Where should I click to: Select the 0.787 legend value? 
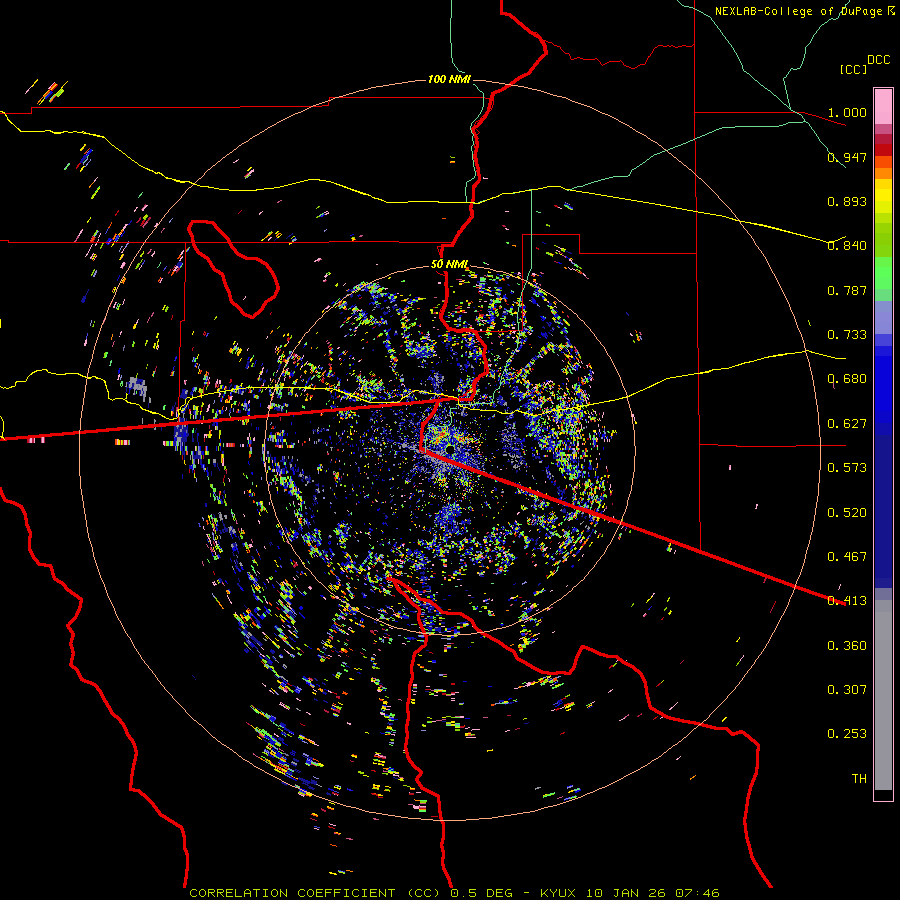click(847, 290)
